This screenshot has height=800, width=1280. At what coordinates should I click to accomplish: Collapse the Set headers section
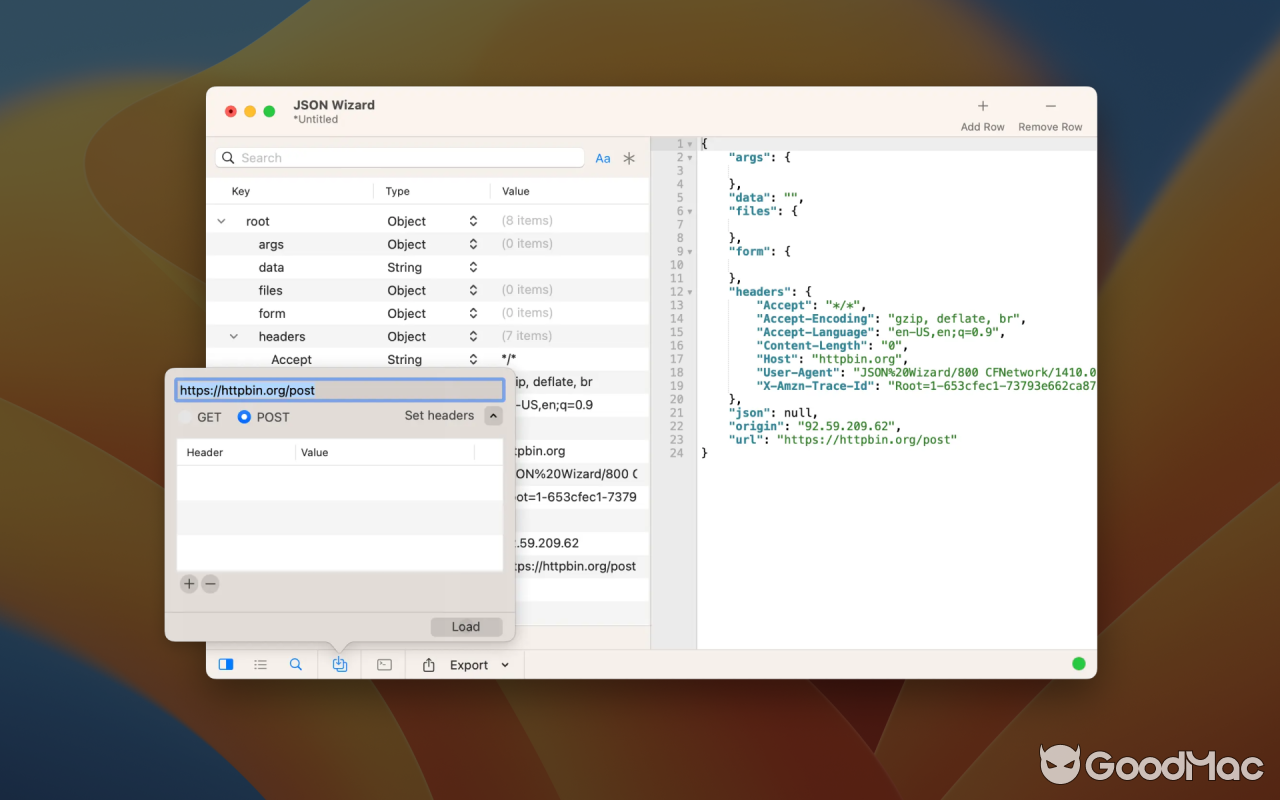[x=493, y=415]
